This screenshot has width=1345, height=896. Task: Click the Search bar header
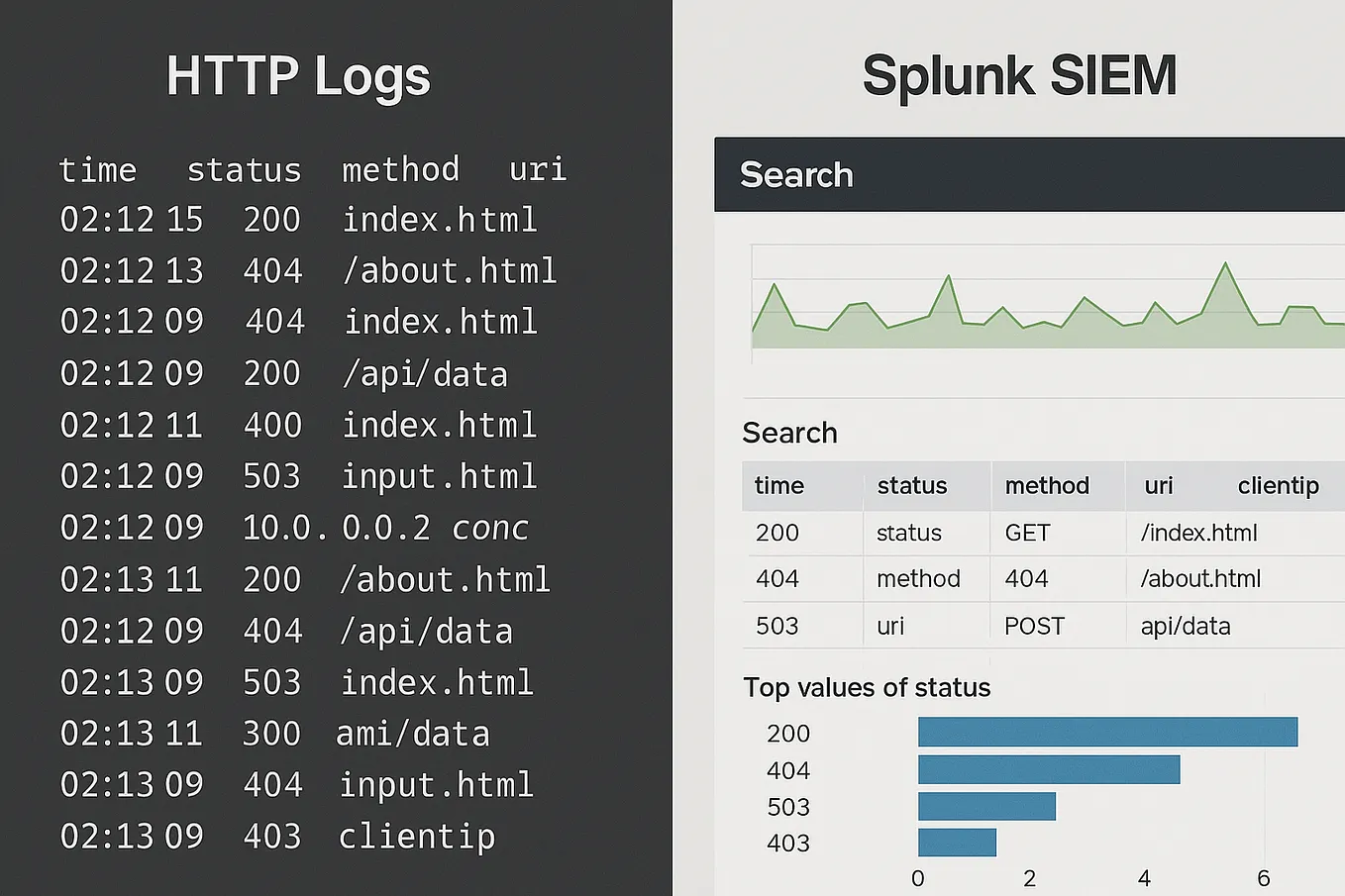(796, 175)
